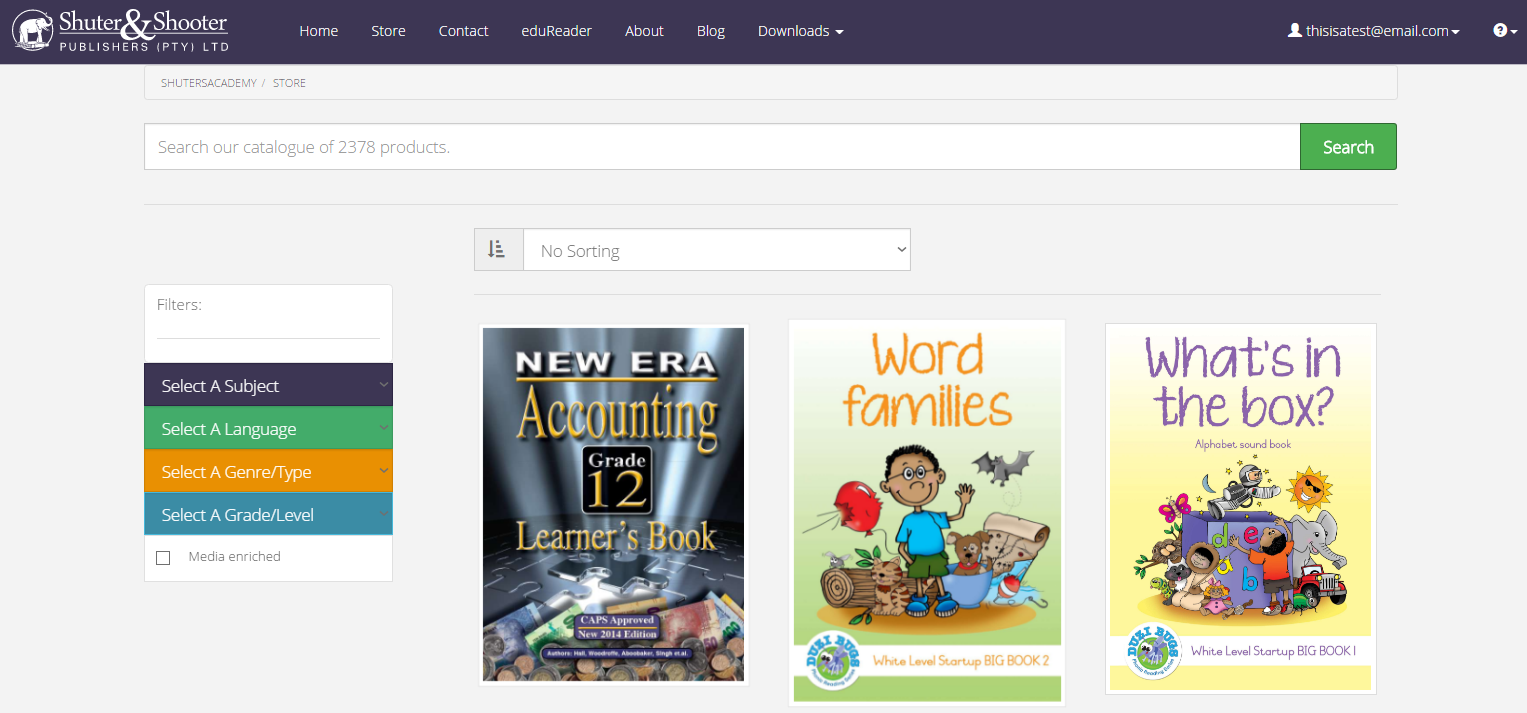This screenshot has height=713, width=1527.
Task: Click the green Search button
Action: [x=1348, y=147]
